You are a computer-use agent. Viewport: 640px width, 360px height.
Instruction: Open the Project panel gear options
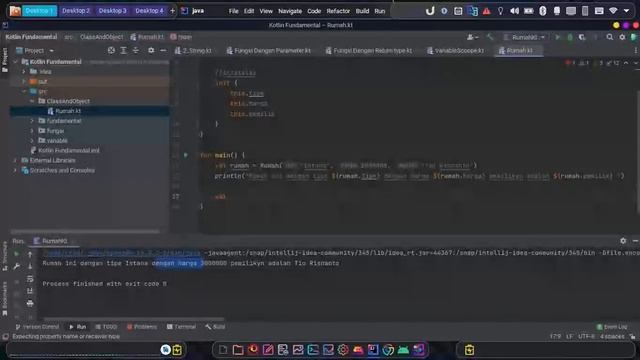click(x=151, y=50)
